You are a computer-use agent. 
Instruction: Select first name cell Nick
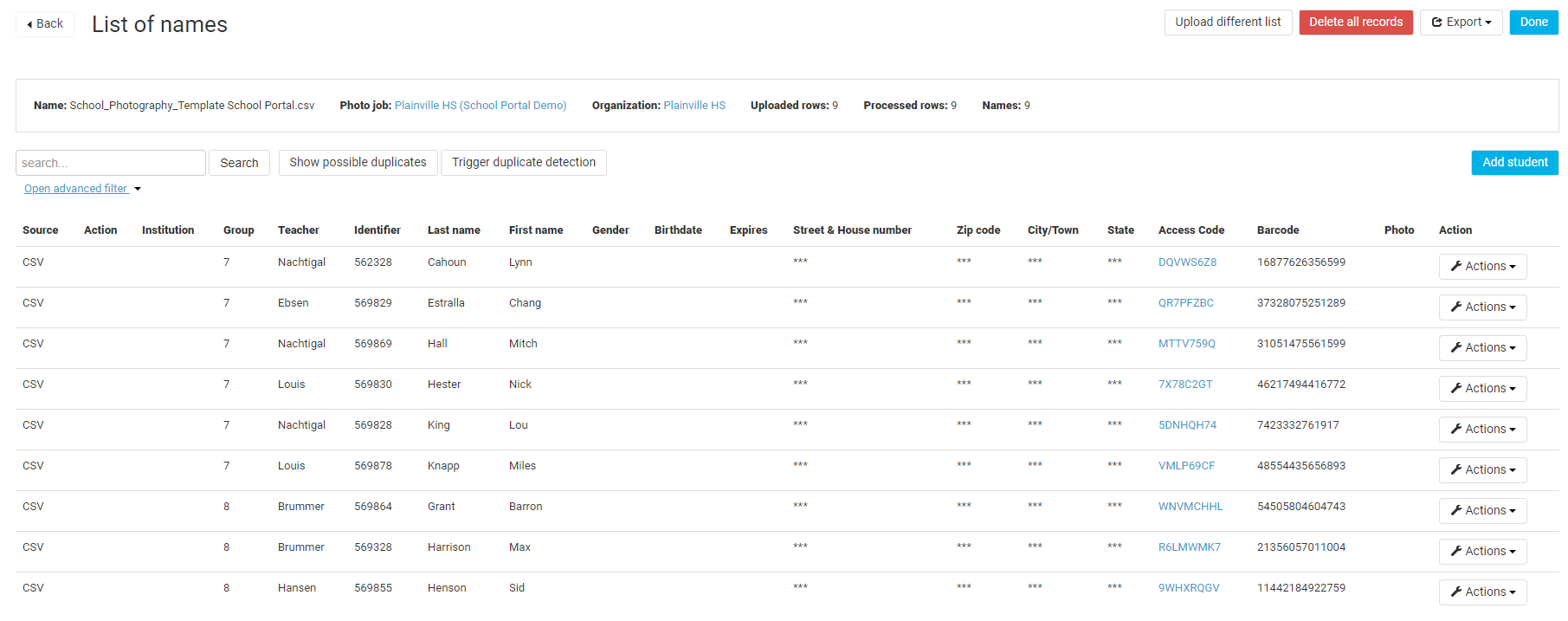point(520,385)
